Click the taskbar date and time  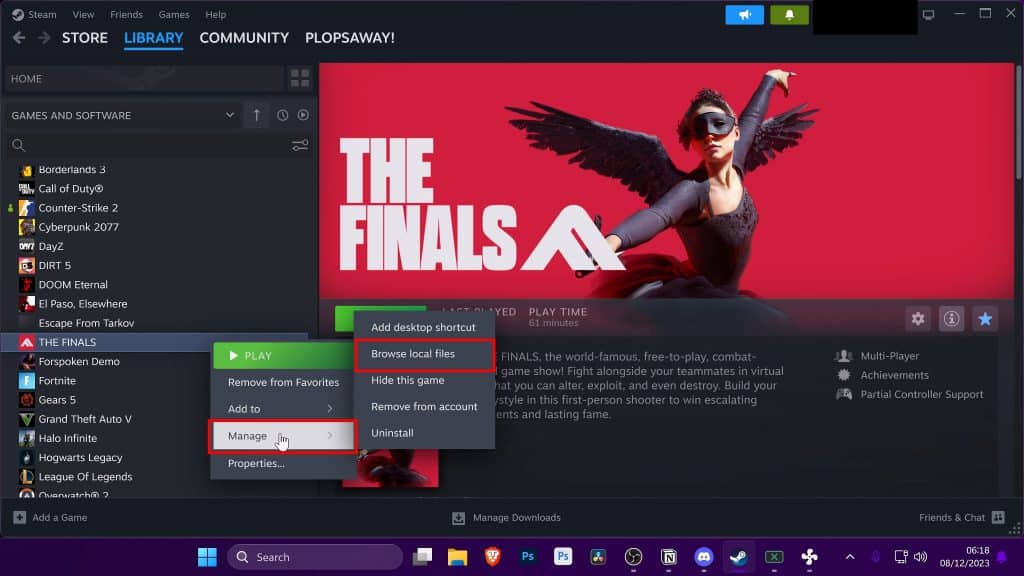[x=965, y=557]
